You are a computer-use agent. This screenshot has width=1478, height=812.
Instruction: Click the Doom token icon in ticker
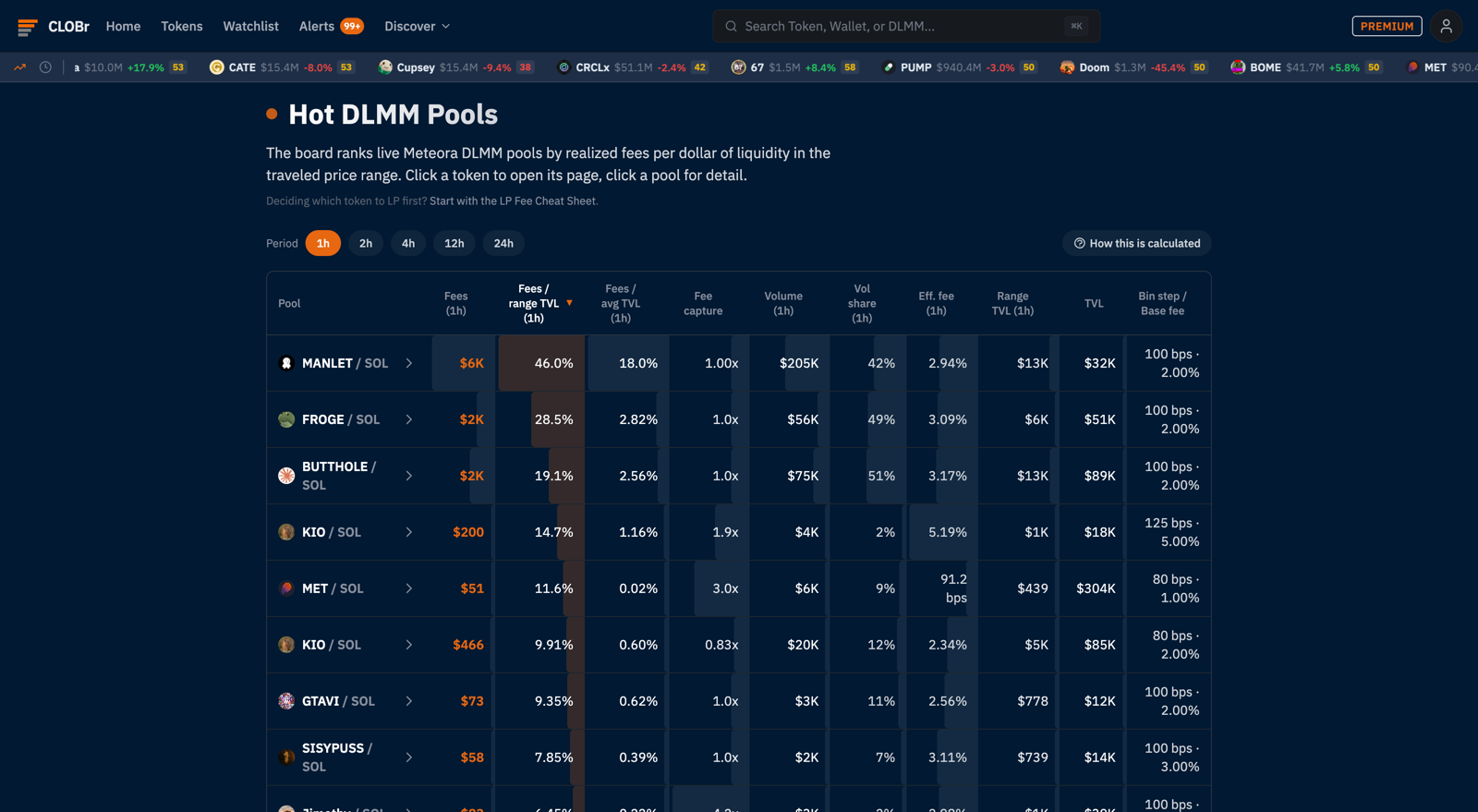(1067, 67)
